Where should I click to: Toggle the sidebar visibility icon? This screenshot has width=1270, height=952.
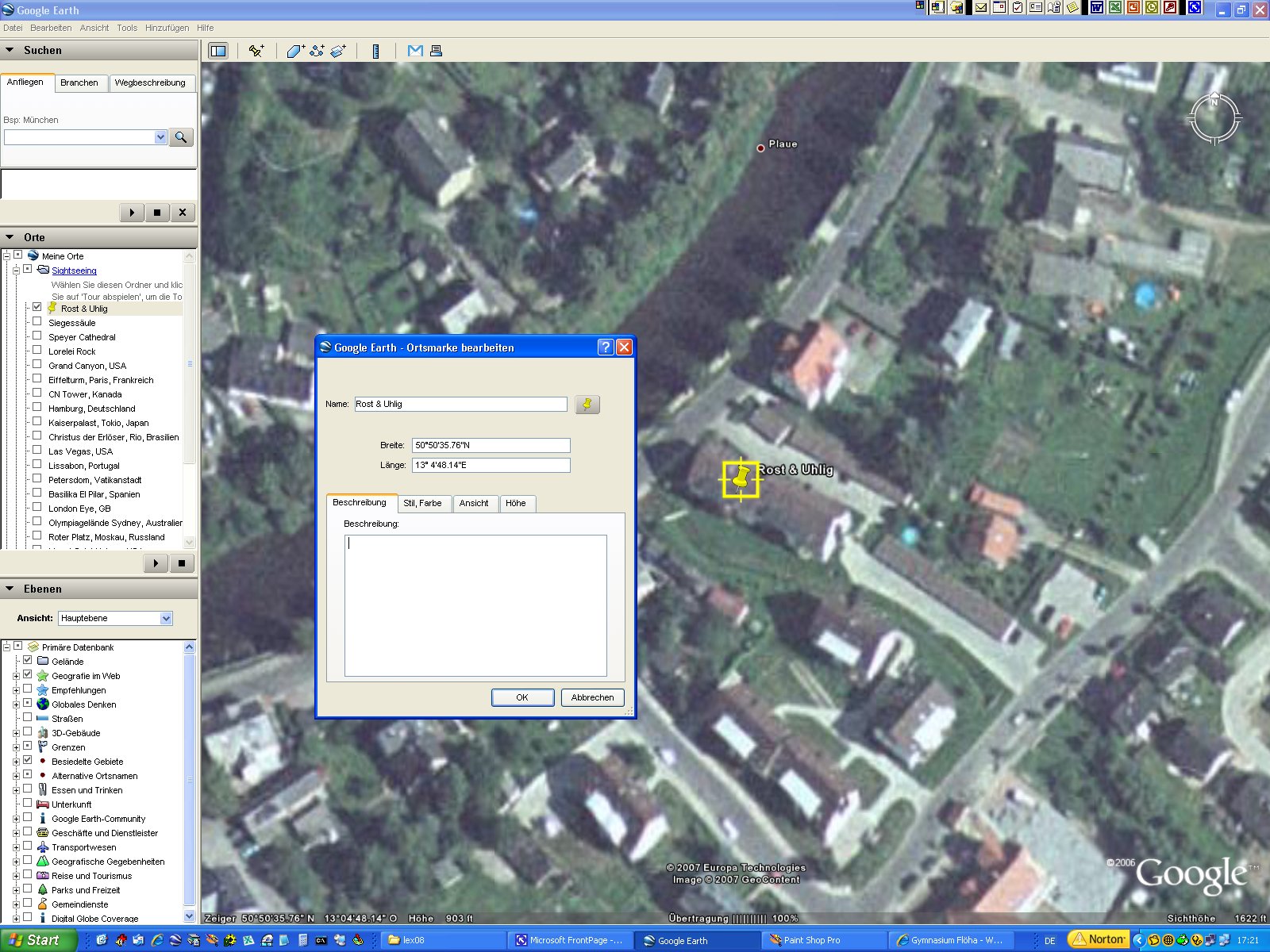[x=218, y=51]
